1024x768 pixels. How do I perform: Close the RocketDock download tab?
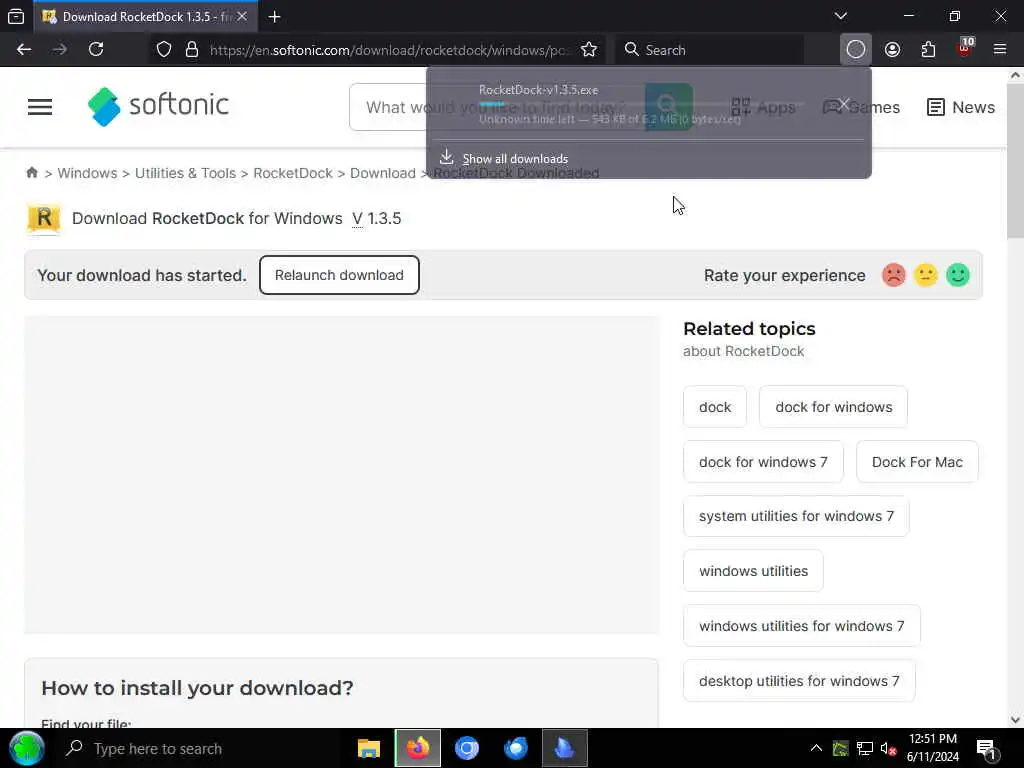pos(242,16)
